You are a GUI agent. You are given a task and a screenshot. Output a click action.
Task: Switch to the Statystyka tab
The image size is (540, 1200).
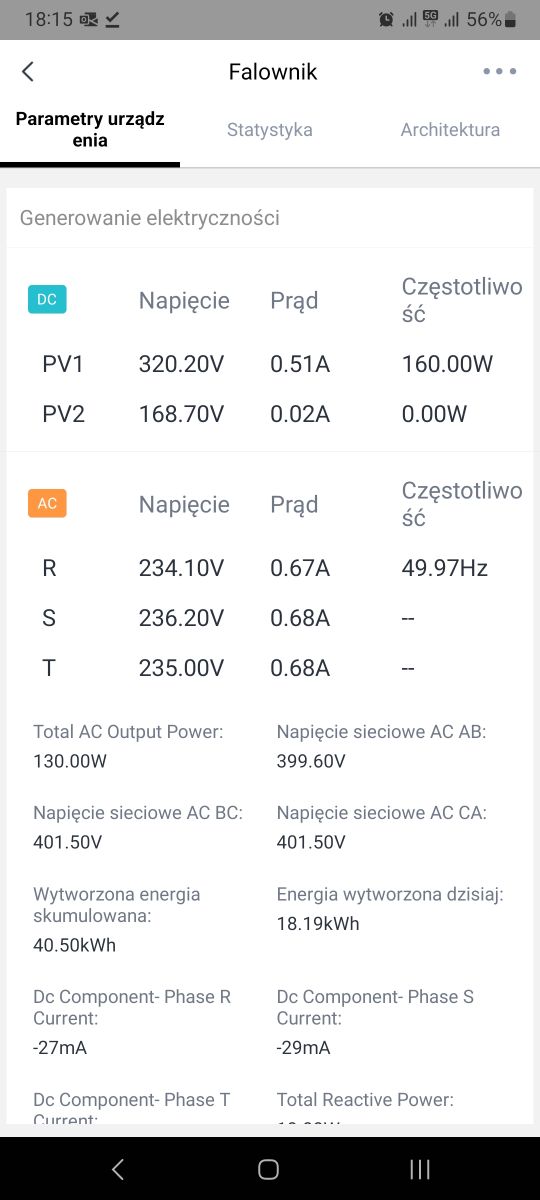pos(270,130)
